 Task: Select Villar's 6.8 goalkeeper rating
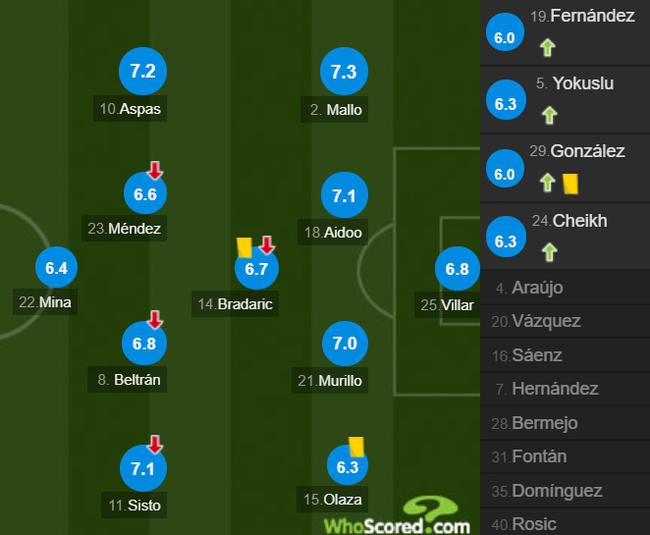tap(457, 269)
